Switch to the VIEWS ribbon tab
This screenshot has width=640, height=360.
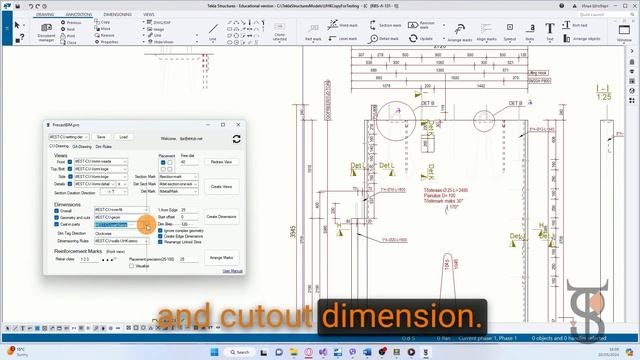tap(149, 14)
